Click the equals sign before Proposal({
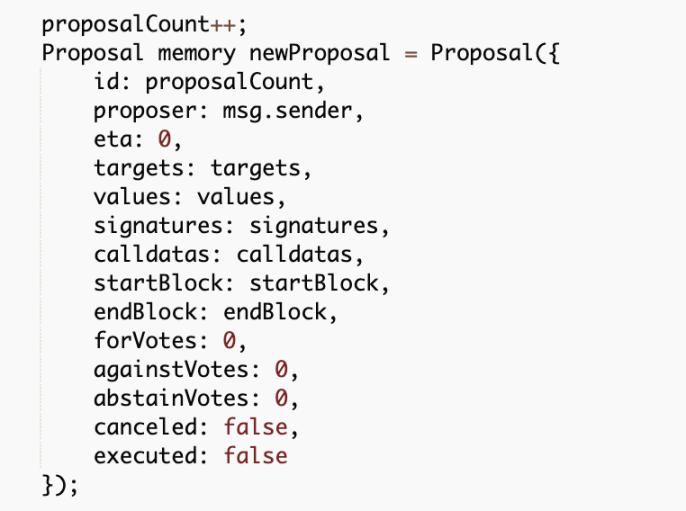 [411, 54]
